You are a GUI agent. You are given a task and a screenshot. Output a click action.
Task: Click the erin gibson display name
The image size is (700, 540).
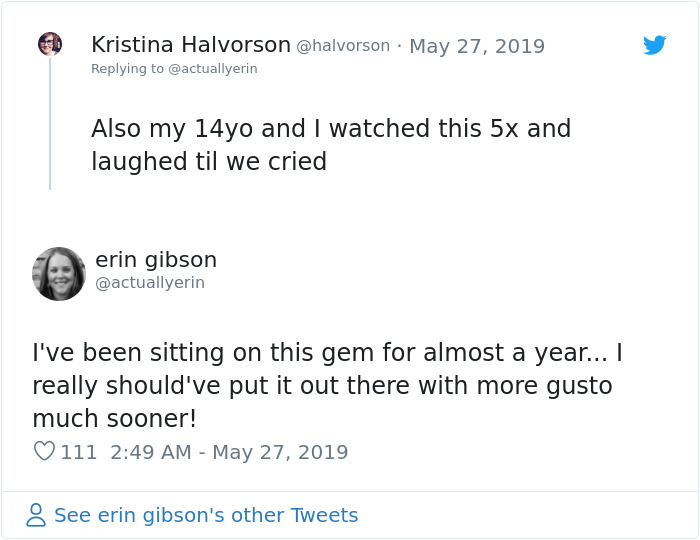pyautogui.click(x=156, y=260)
